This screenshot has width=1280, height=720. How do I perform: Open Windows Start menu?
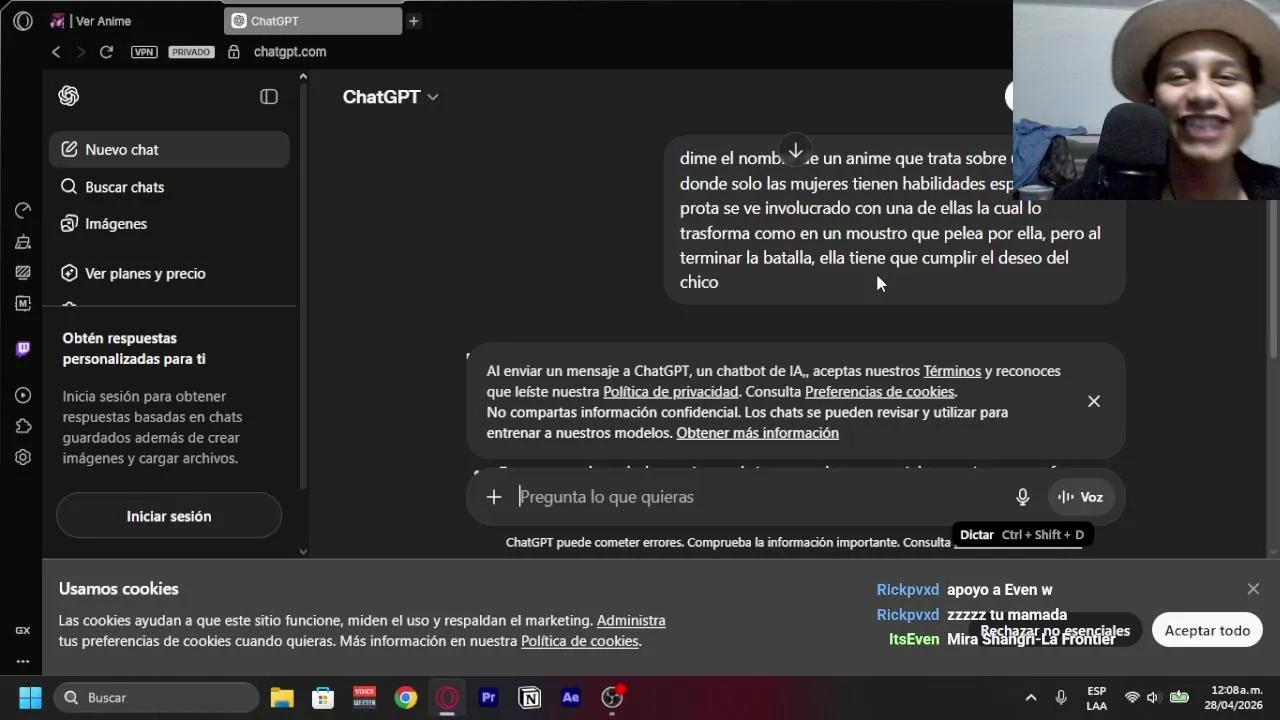[30, 698]
